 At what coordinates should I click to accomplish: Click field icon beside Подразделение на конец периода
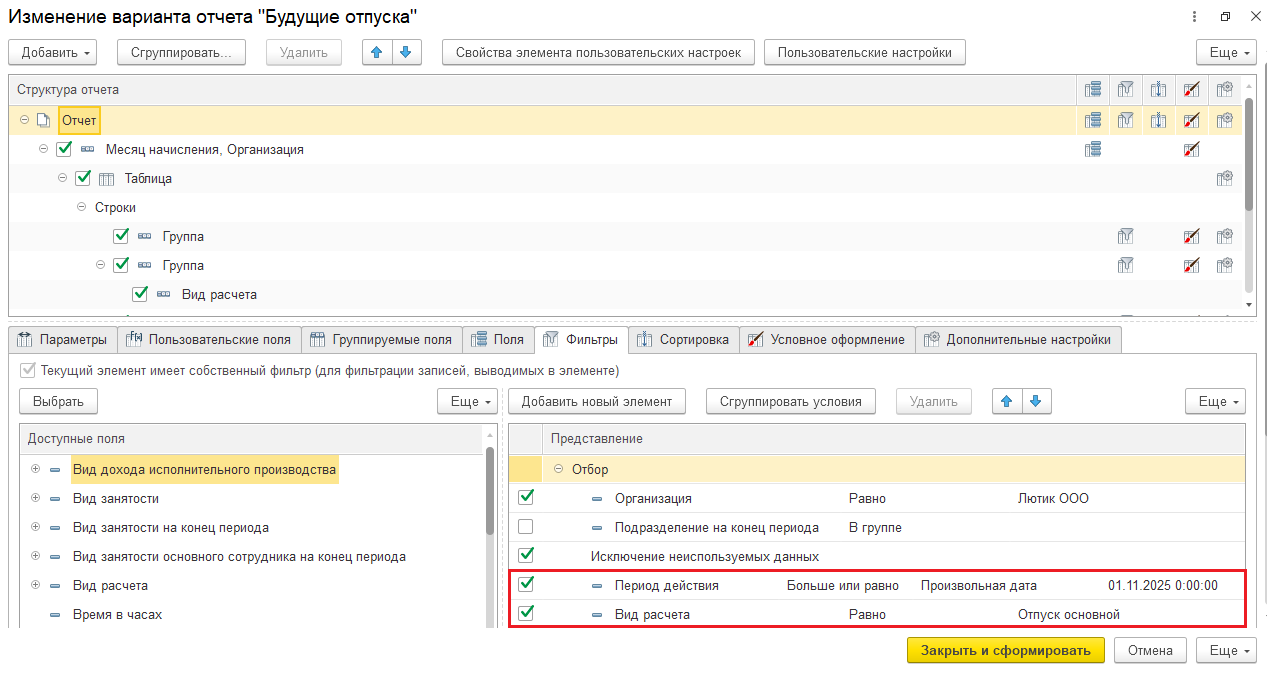(x=597, y=527)
